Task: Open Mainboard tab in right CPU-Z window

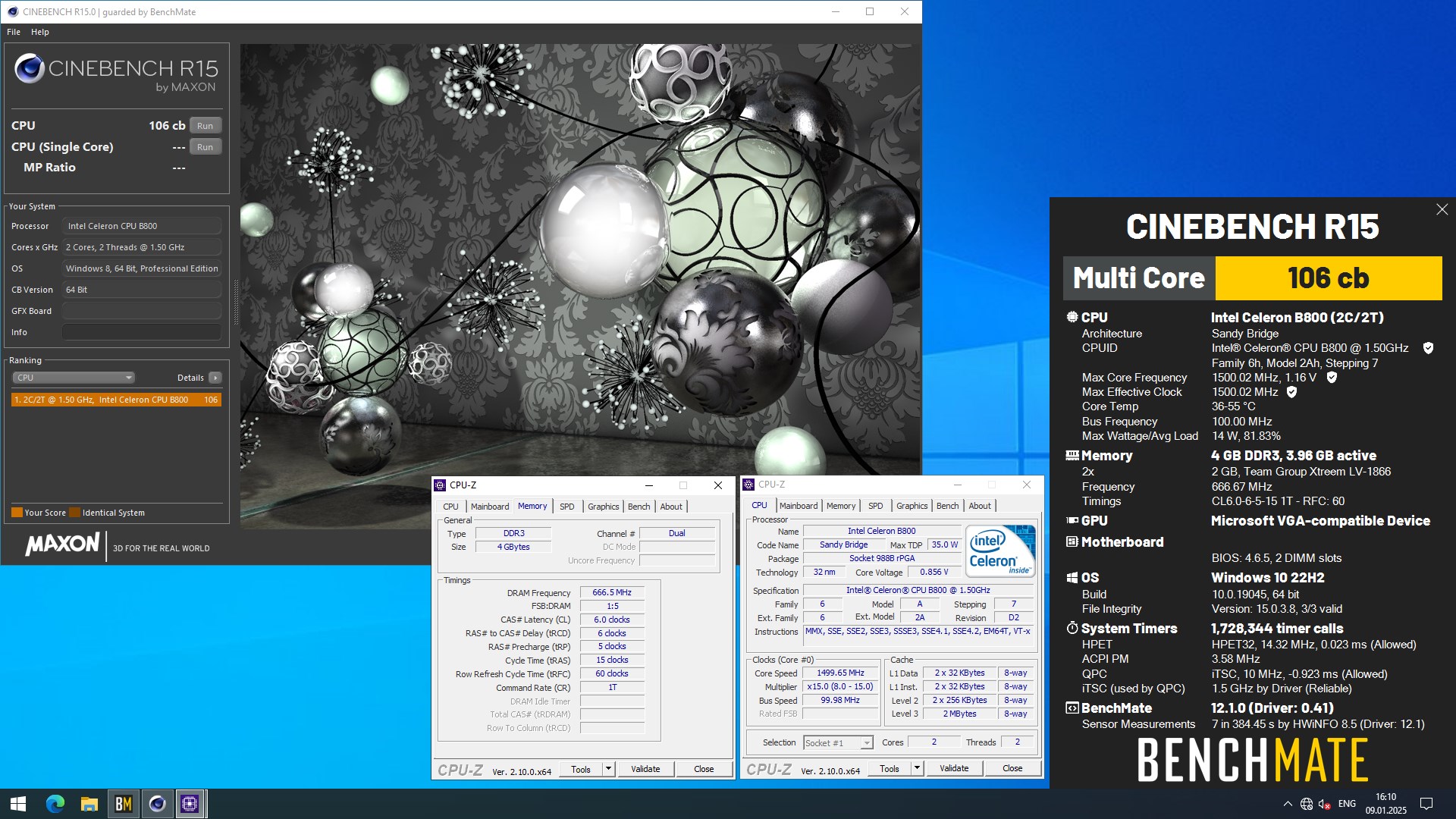Action: point(799,506)
